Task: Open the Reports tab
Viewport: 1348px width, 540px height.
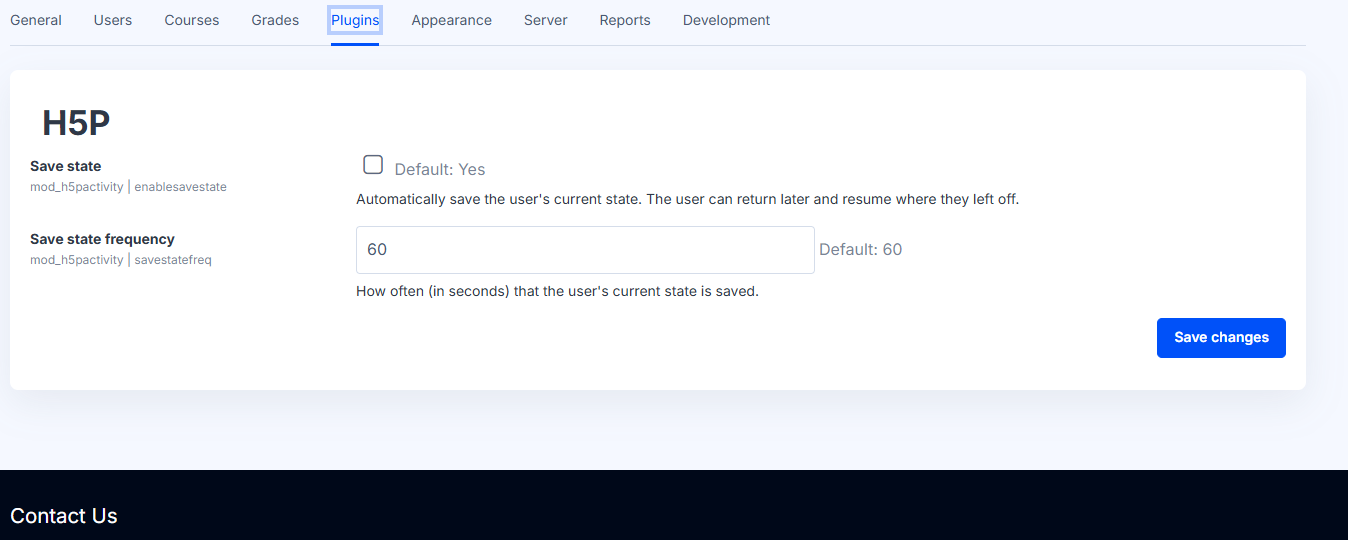Action: (625, 20)
